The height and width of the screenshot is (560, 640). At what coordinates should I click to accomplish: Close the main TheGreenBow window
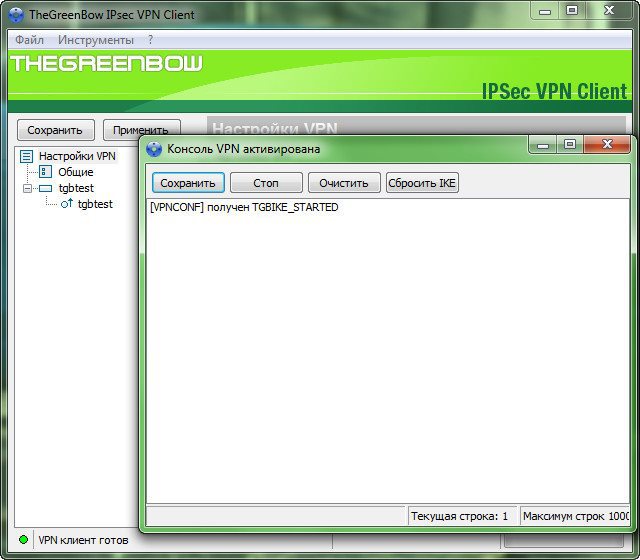tap(609, 11)
